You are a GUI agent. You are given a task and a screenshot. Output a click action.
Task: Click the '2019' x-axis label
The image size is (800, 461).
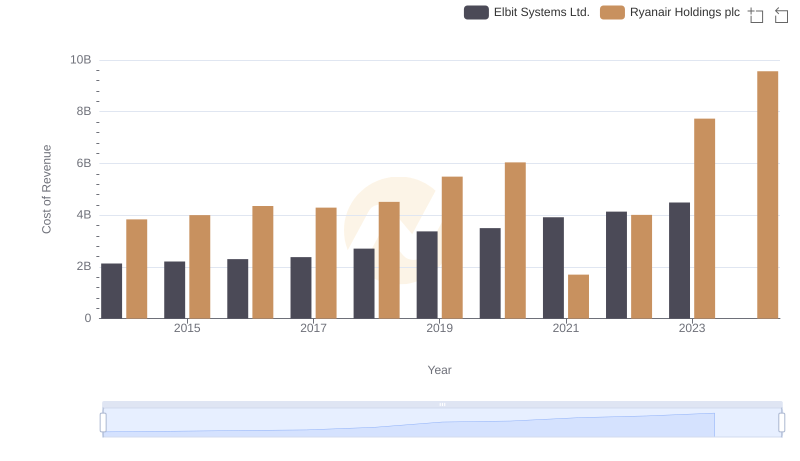[439, 328]
